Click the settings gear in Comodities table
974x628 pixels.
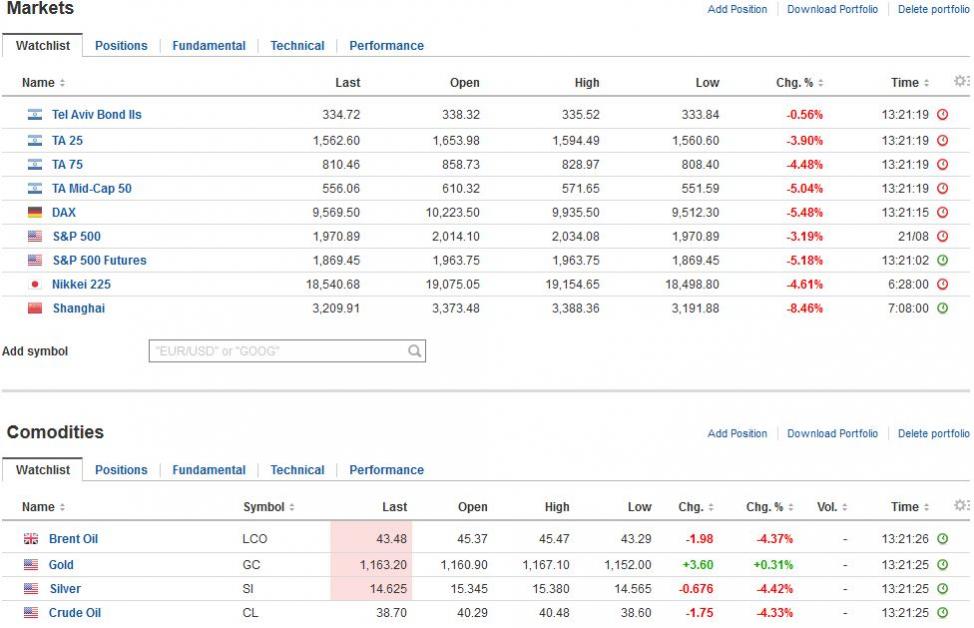(x=960, y=506)
